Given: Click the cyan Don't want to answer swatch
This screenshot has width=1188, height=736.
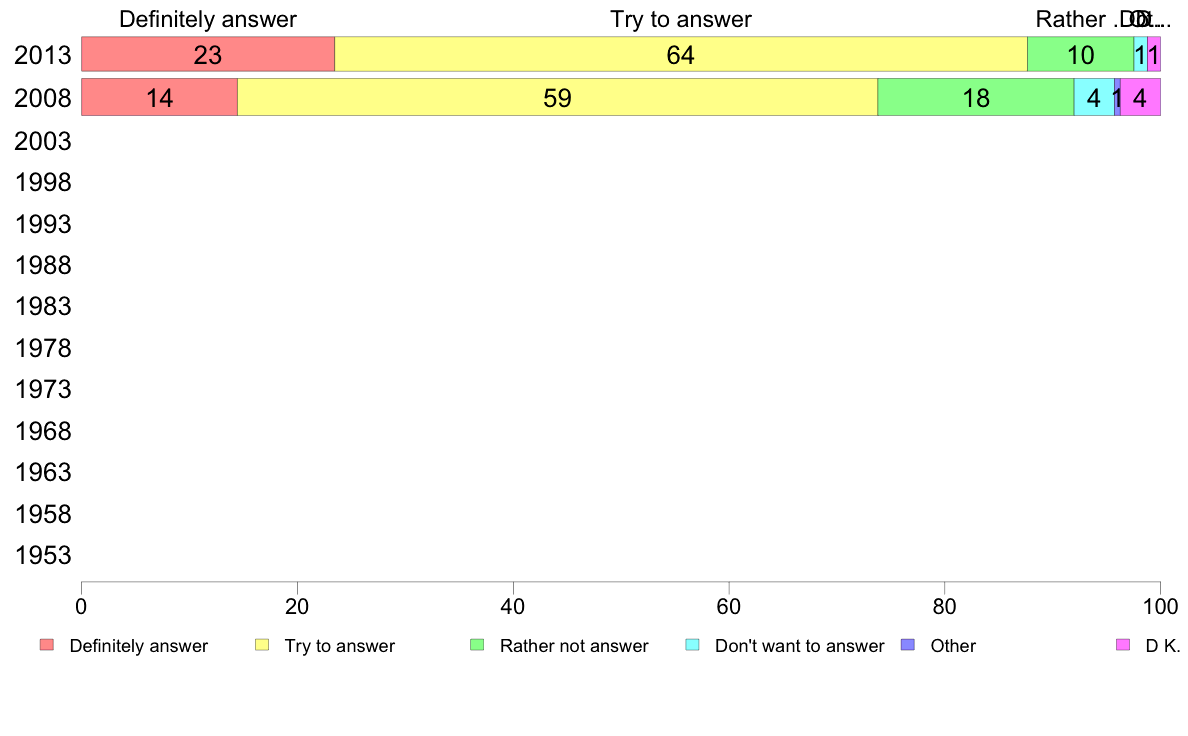Looking at the screenshot, I should coord(692,645).
